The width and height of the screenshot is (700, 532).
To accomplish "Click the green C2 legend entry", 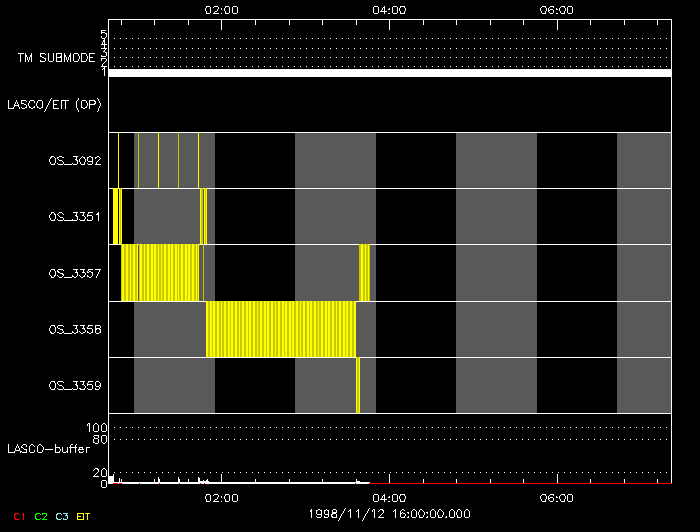I will (x=41, y=516).
